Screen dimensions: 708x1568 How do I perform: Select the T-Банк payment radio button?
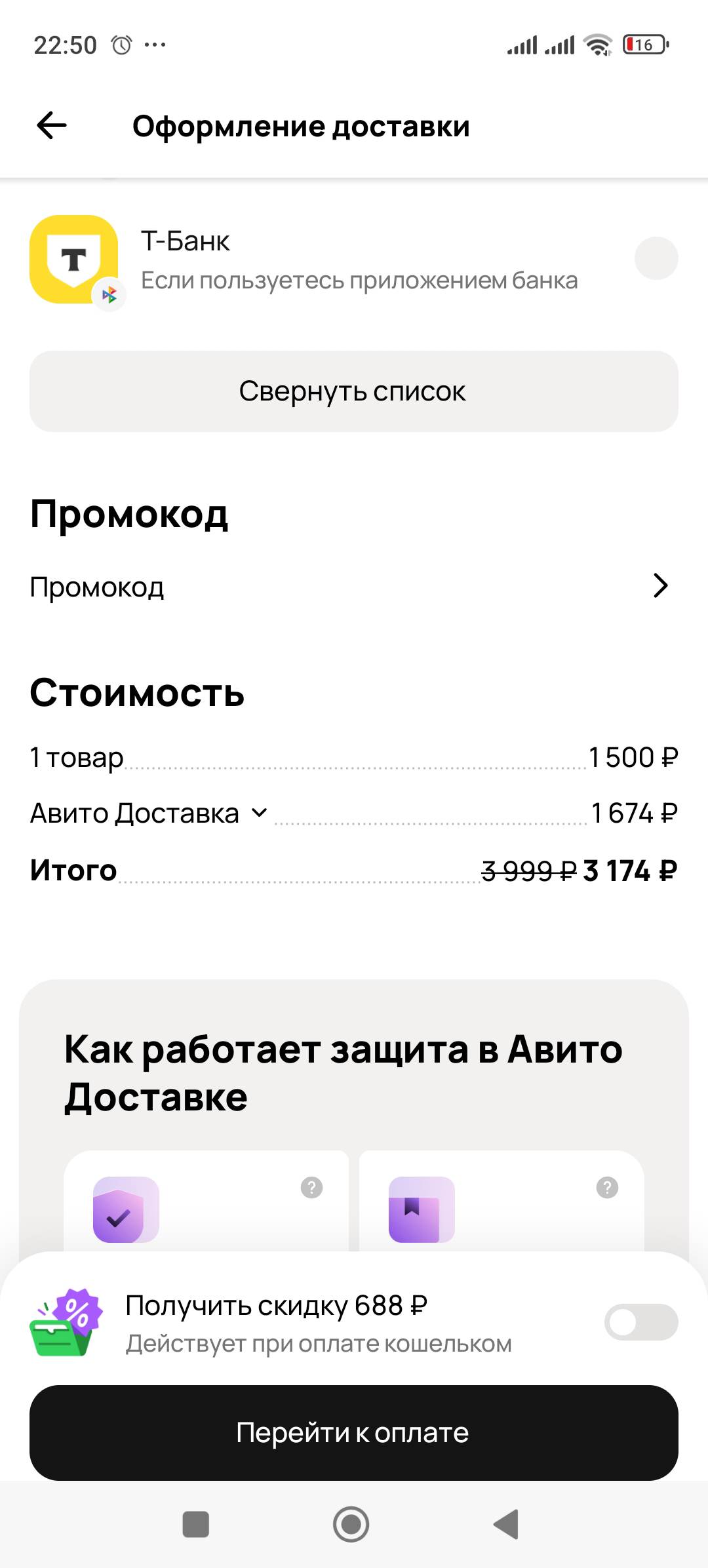(x=656, y=258)
